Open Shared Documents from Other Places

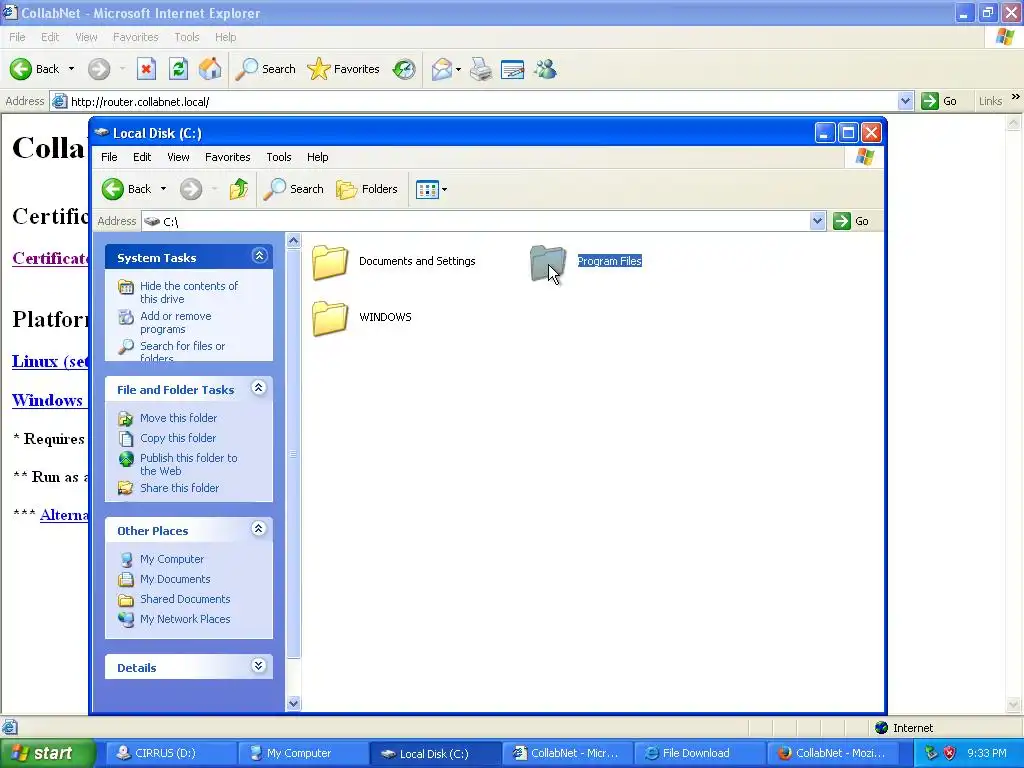point(185,599)
